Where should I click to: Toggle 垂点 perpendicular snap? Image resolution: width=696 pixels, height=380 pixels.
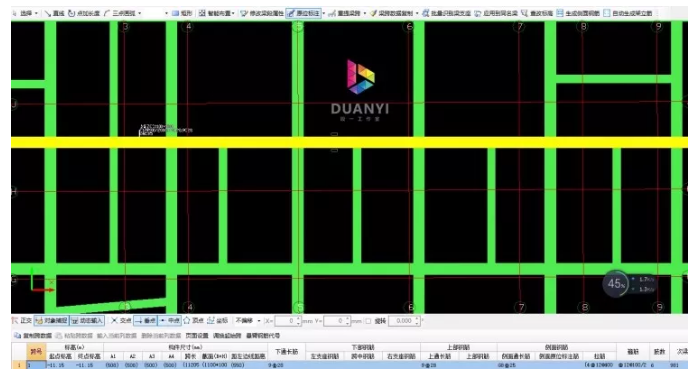pyautogui.click(x=145, y=321)
